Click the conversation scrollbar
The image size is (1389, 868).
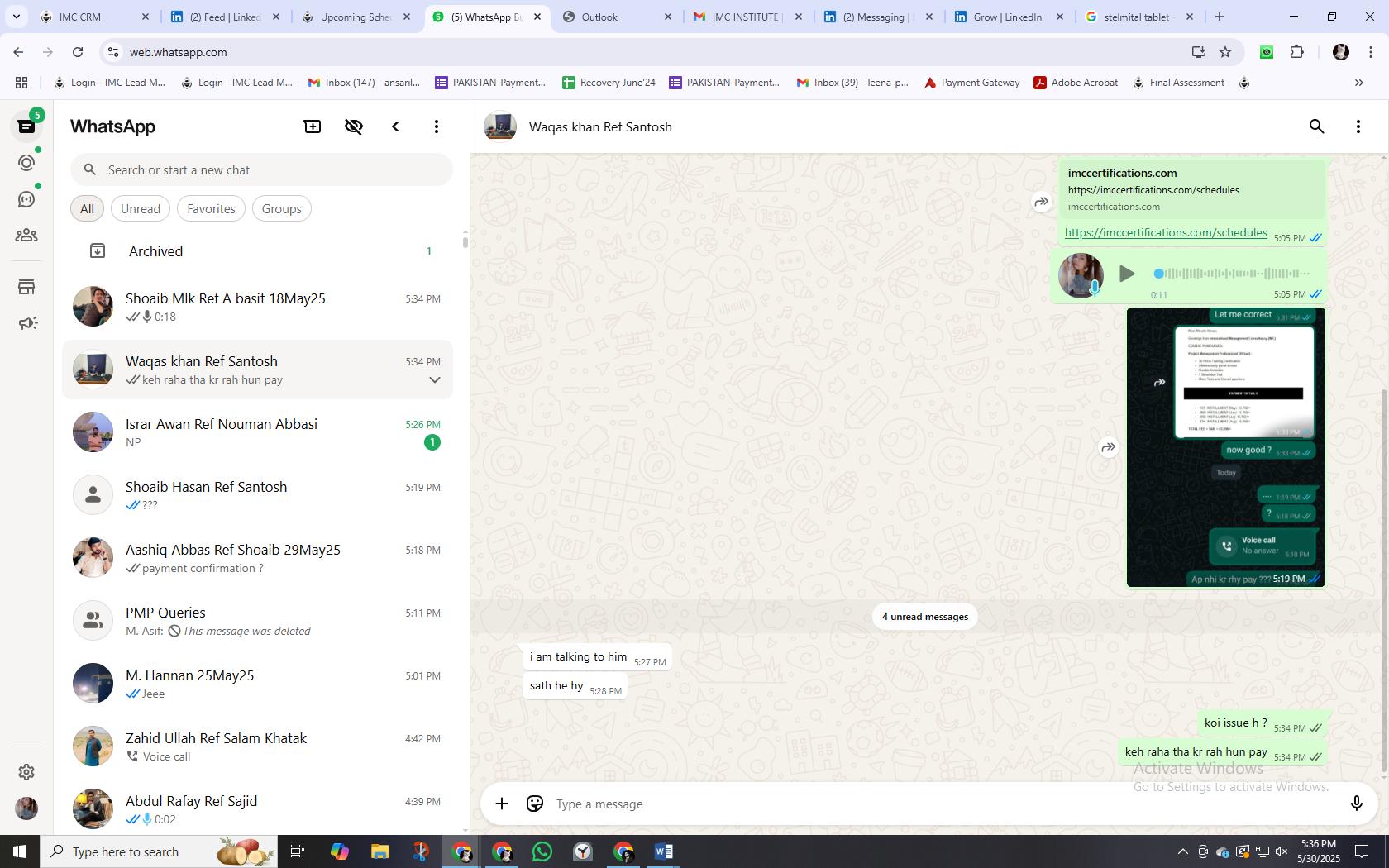click(x=1384, y=579)
